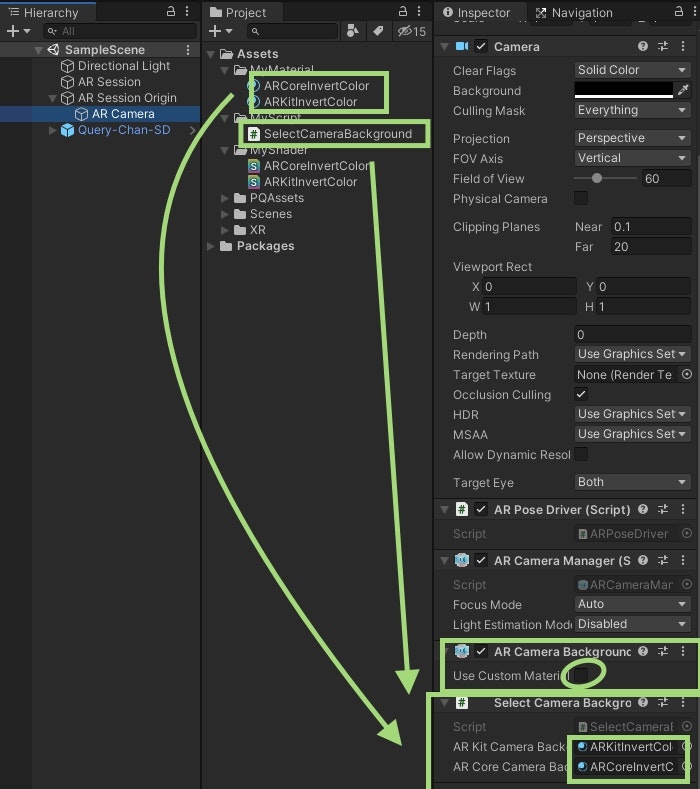Lock the Inspector panel
This screenshot has width=700, height=789.
(679, 12)
